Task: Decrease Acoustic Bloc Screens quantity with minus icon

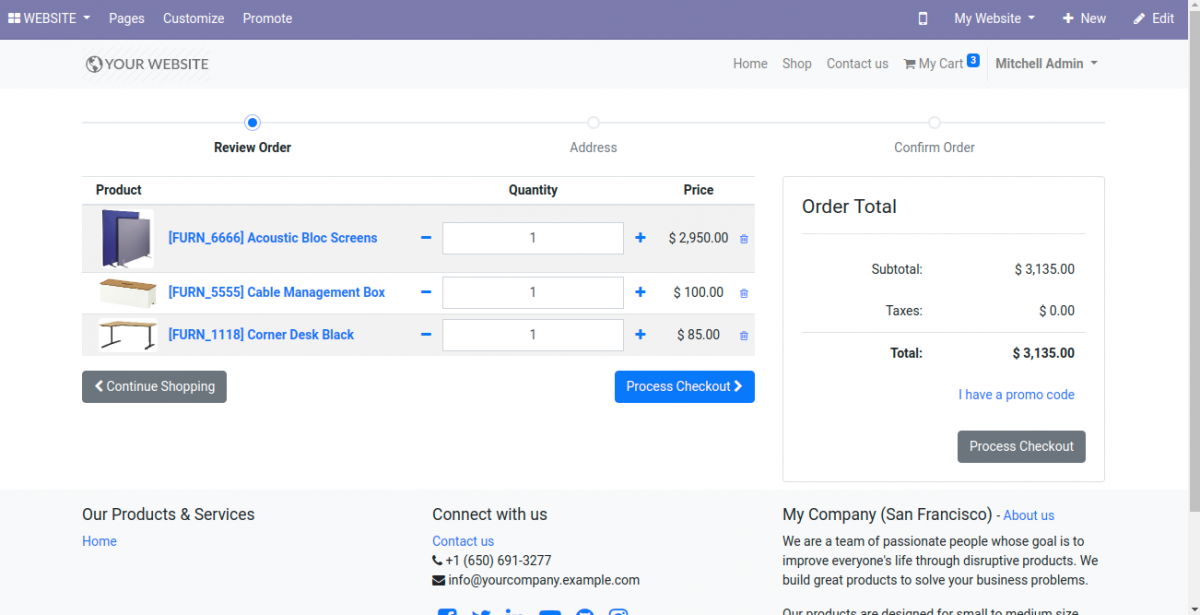Action: coord(425,238)
